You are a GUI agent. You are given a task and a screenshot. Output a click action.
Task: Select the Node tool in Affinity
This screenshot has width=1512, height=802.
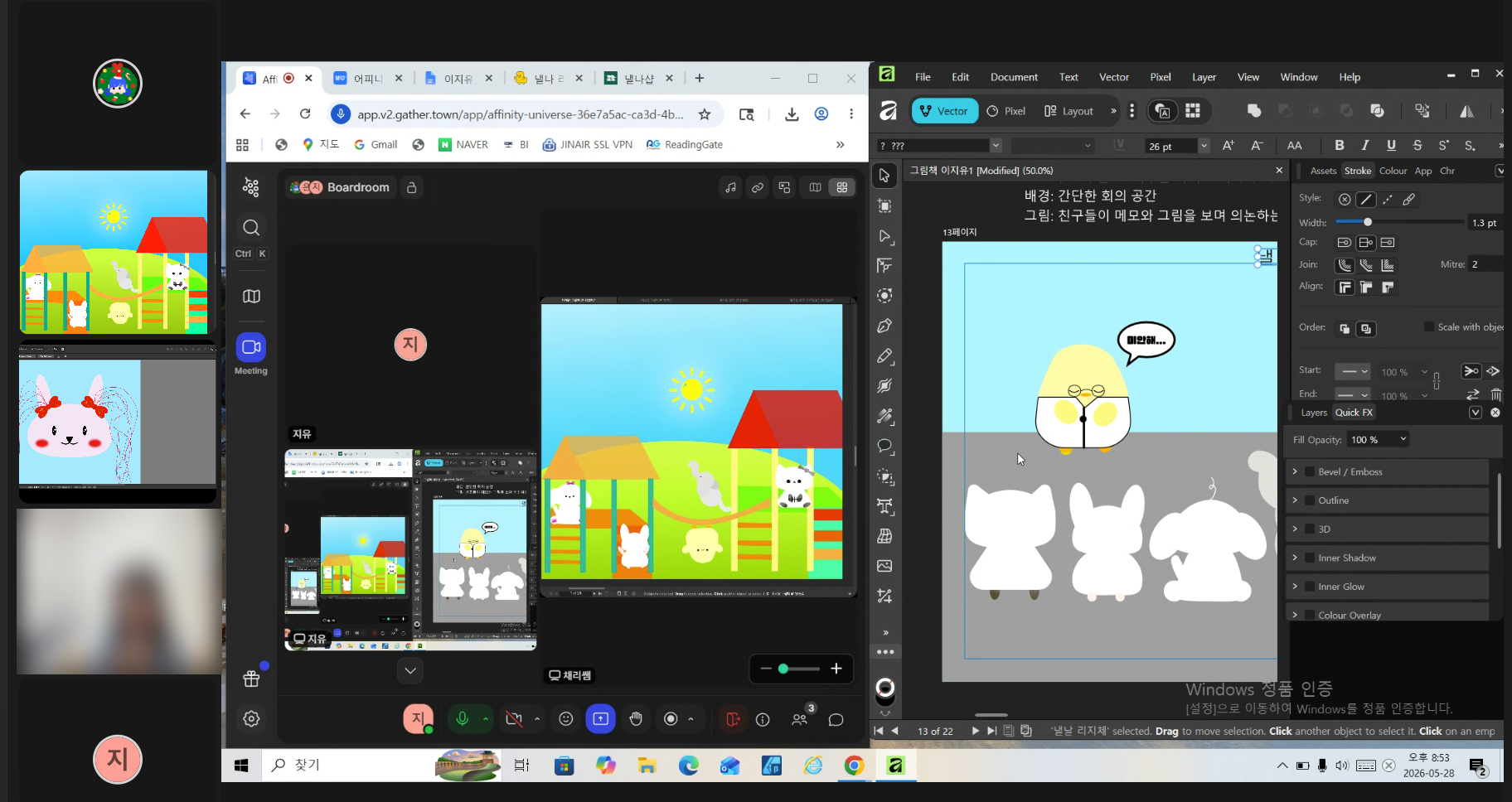884,236
